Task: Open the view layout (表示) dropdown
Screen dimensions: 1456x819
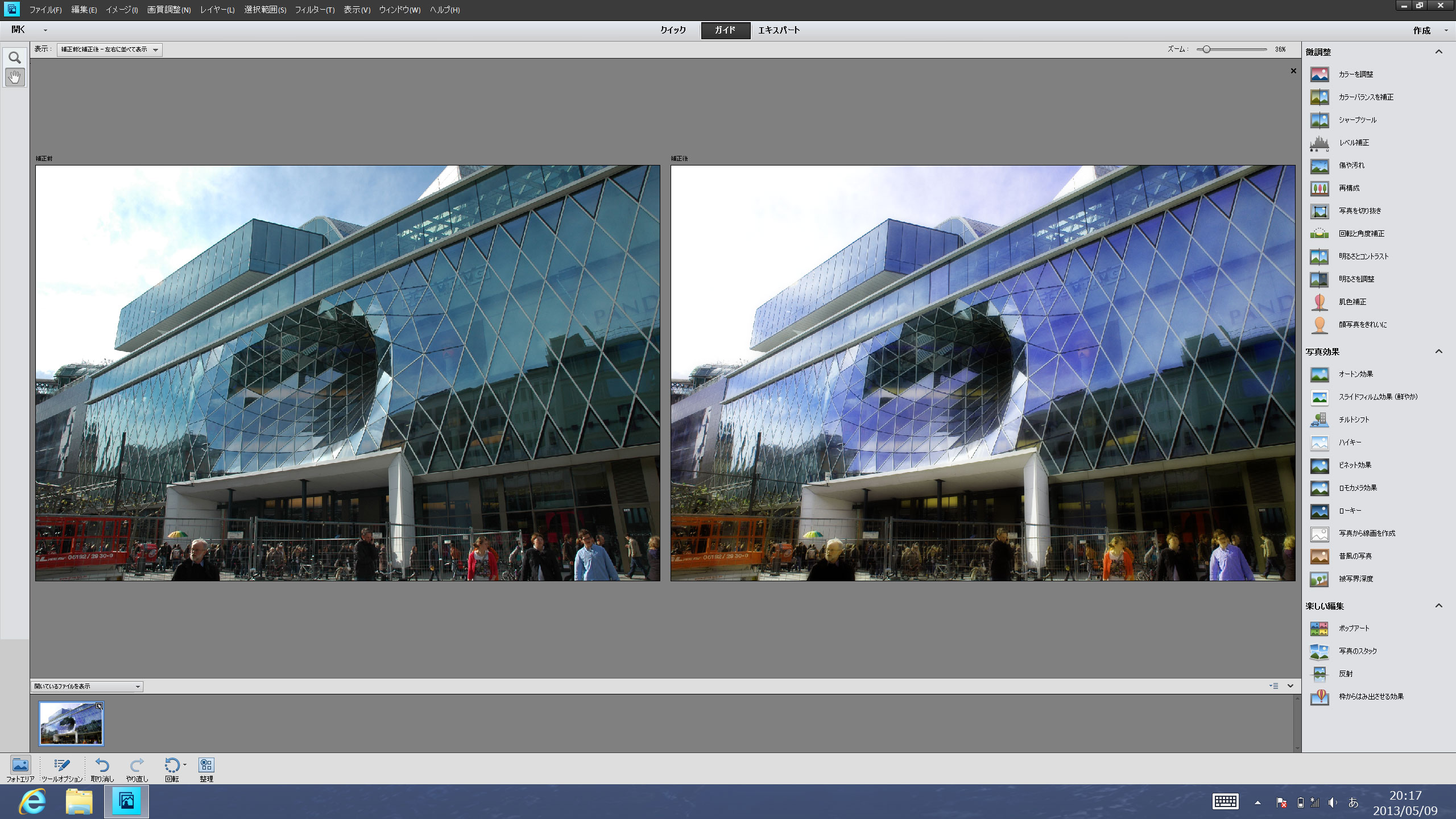Action: [x=109, y=49]
